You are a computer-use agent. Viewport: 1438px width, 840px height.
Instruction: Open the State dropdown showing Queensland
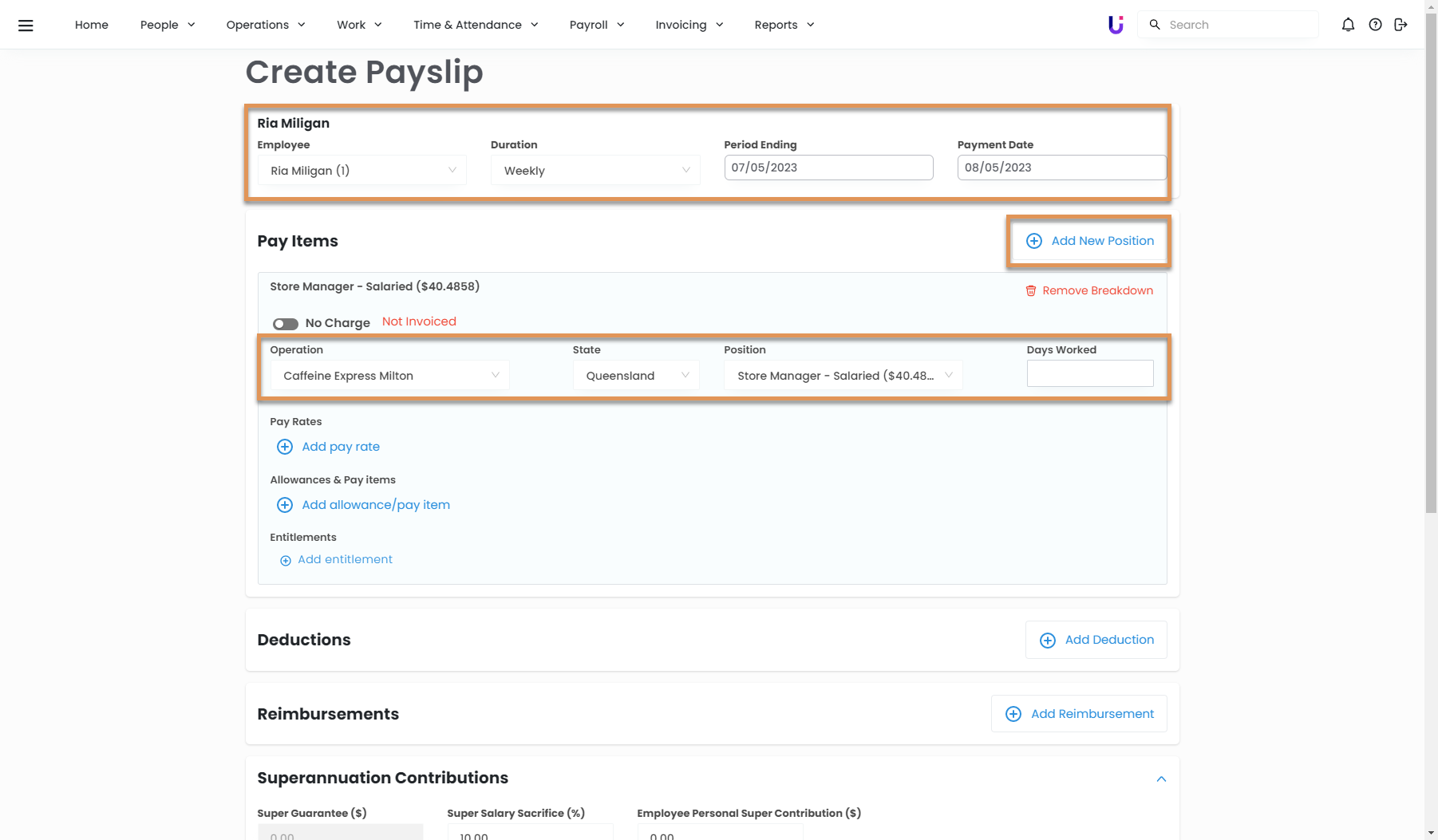point(635,376)
